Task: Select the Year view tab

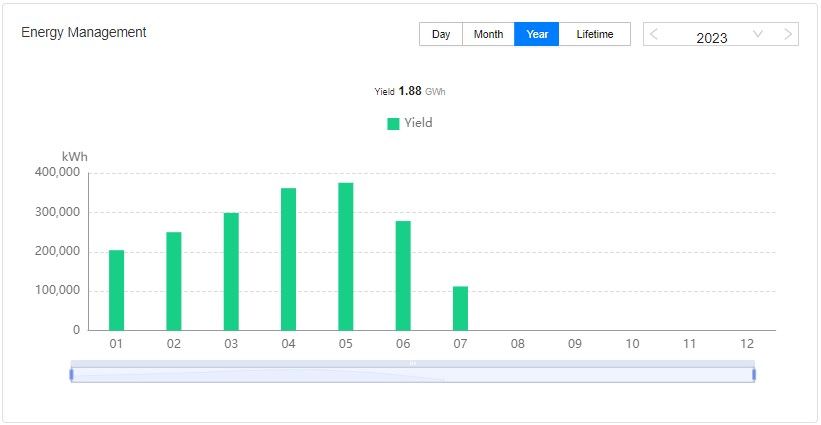Action: tap(537, 34)
